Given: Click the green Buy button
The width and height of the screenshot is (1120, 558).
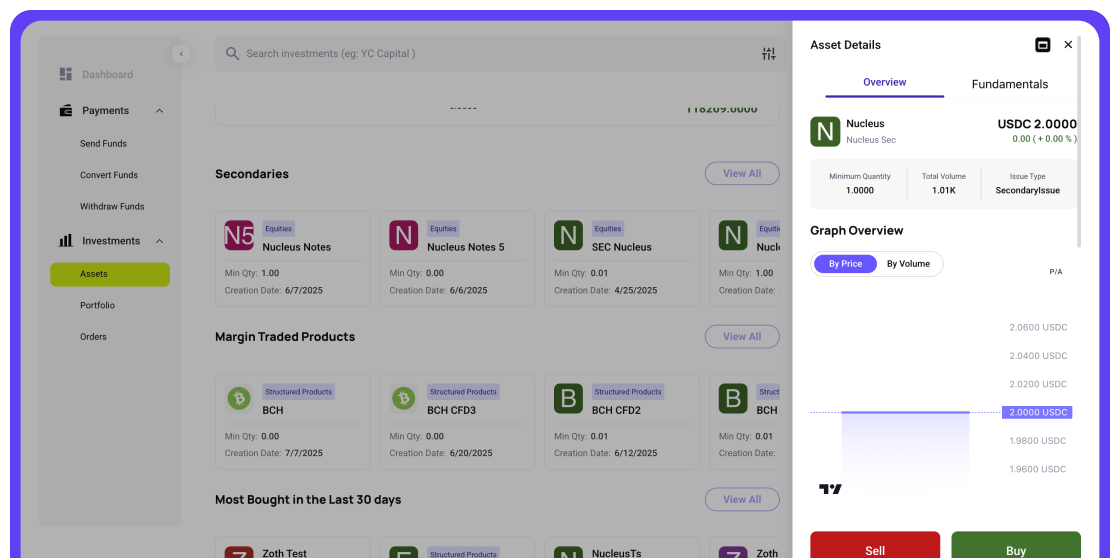Looking at the screenshot, I should (x=1016, y=545).
